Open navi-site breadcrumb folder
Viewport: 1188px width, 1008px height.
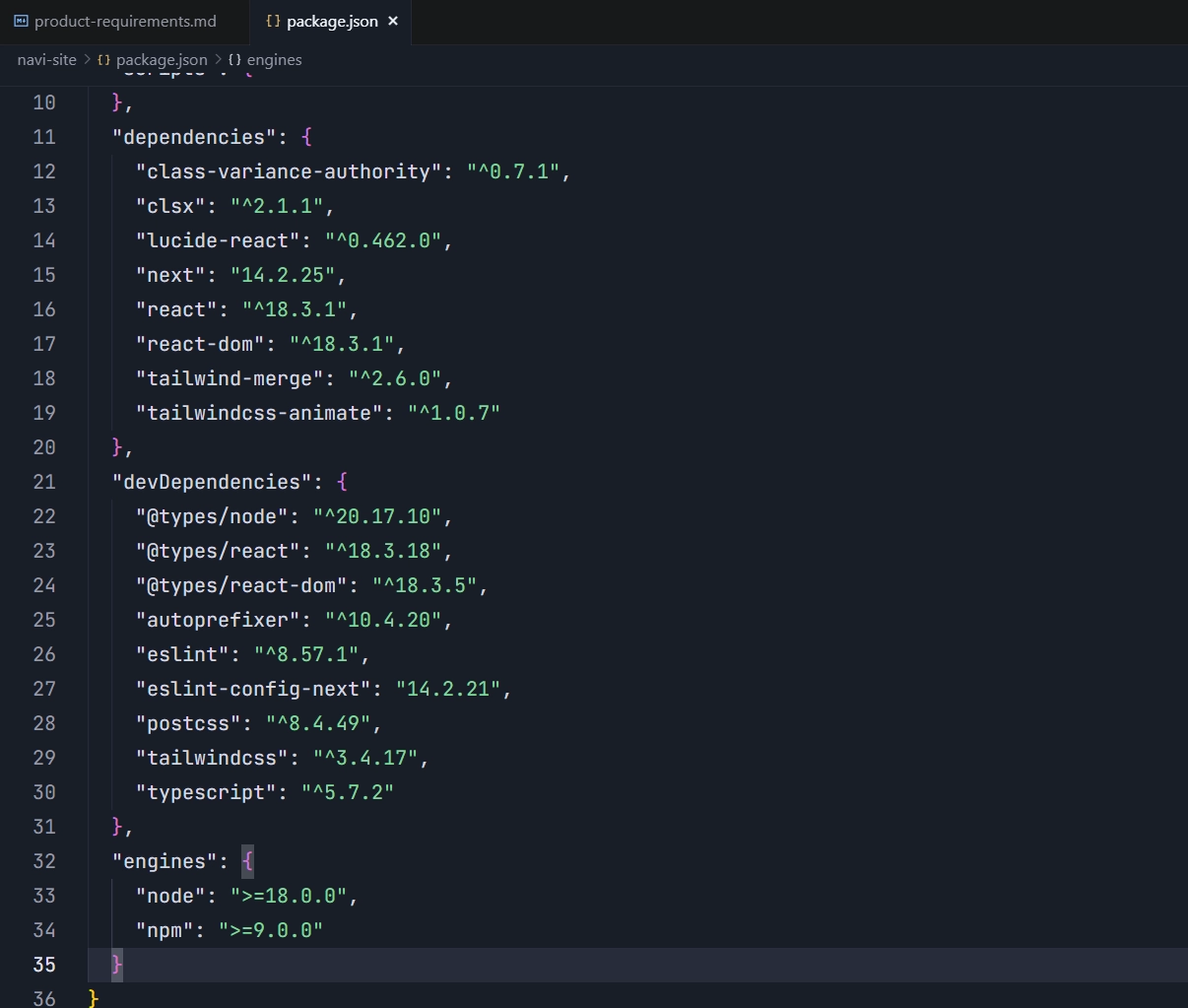tap(46, 60)
